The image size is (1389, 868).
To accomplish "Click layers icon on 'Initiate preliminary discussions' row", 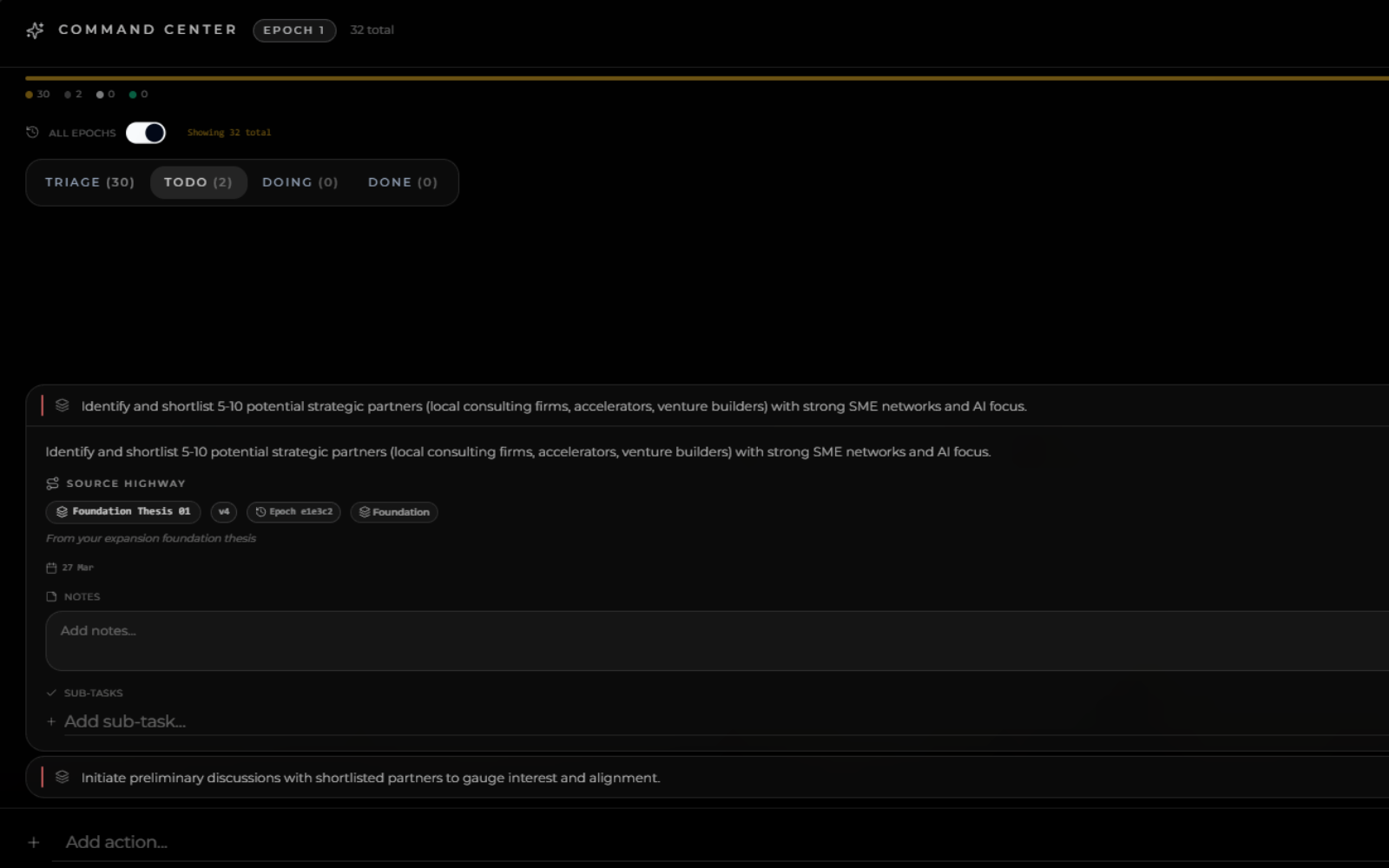I will (x=62, y=777).
